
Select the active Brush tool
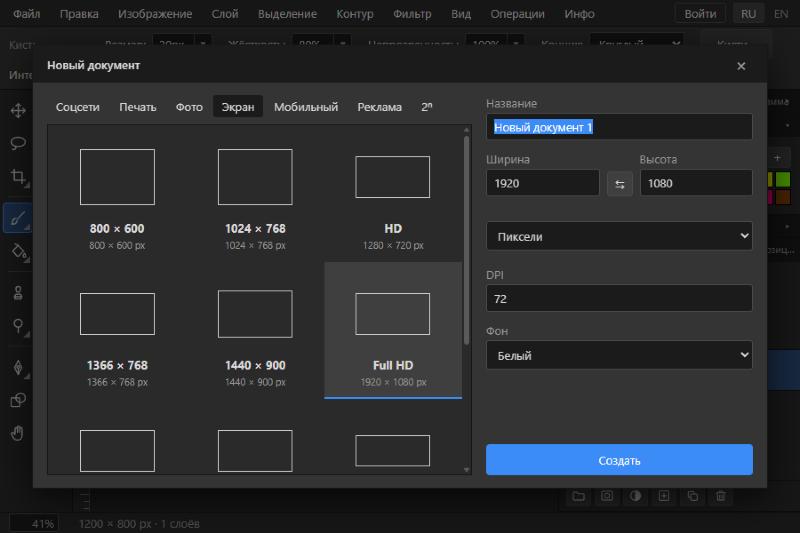tap(18, 218)
